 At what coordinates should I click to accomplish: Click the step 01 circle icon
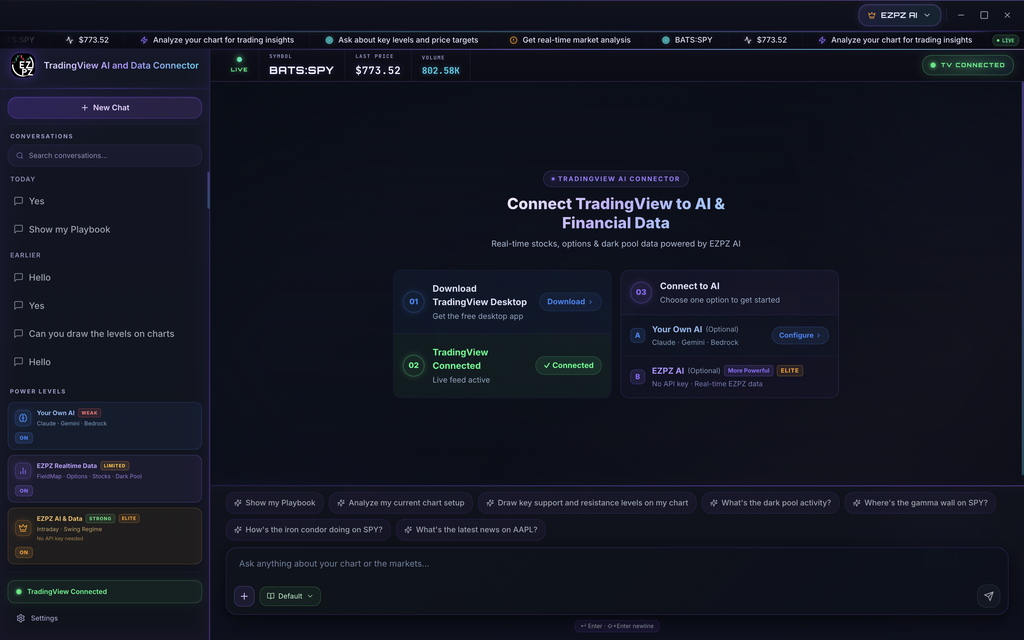[x=413, y=302]
